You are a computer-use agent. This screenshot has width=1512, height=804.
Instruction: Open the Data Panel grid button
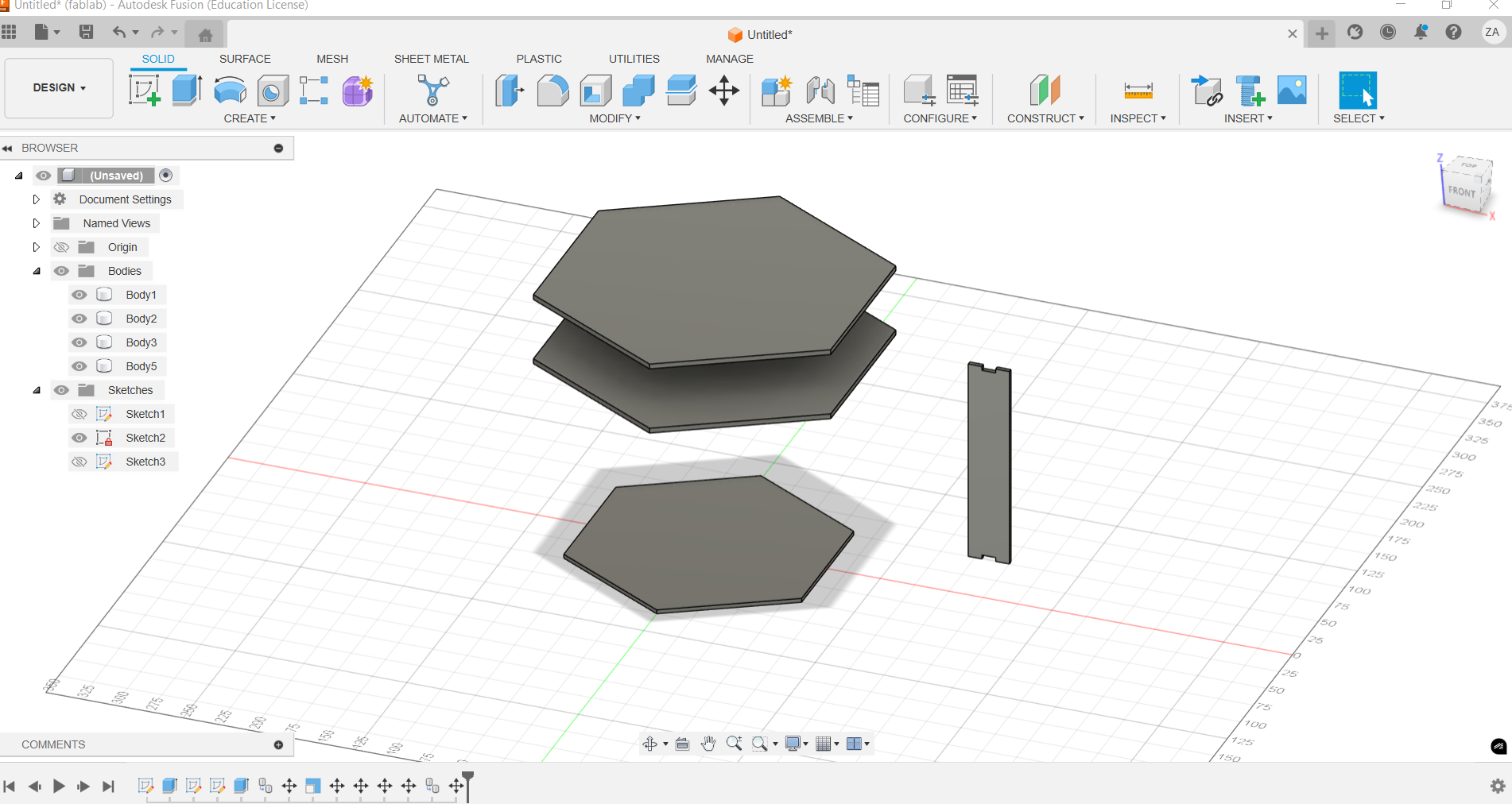coord(10,32)
